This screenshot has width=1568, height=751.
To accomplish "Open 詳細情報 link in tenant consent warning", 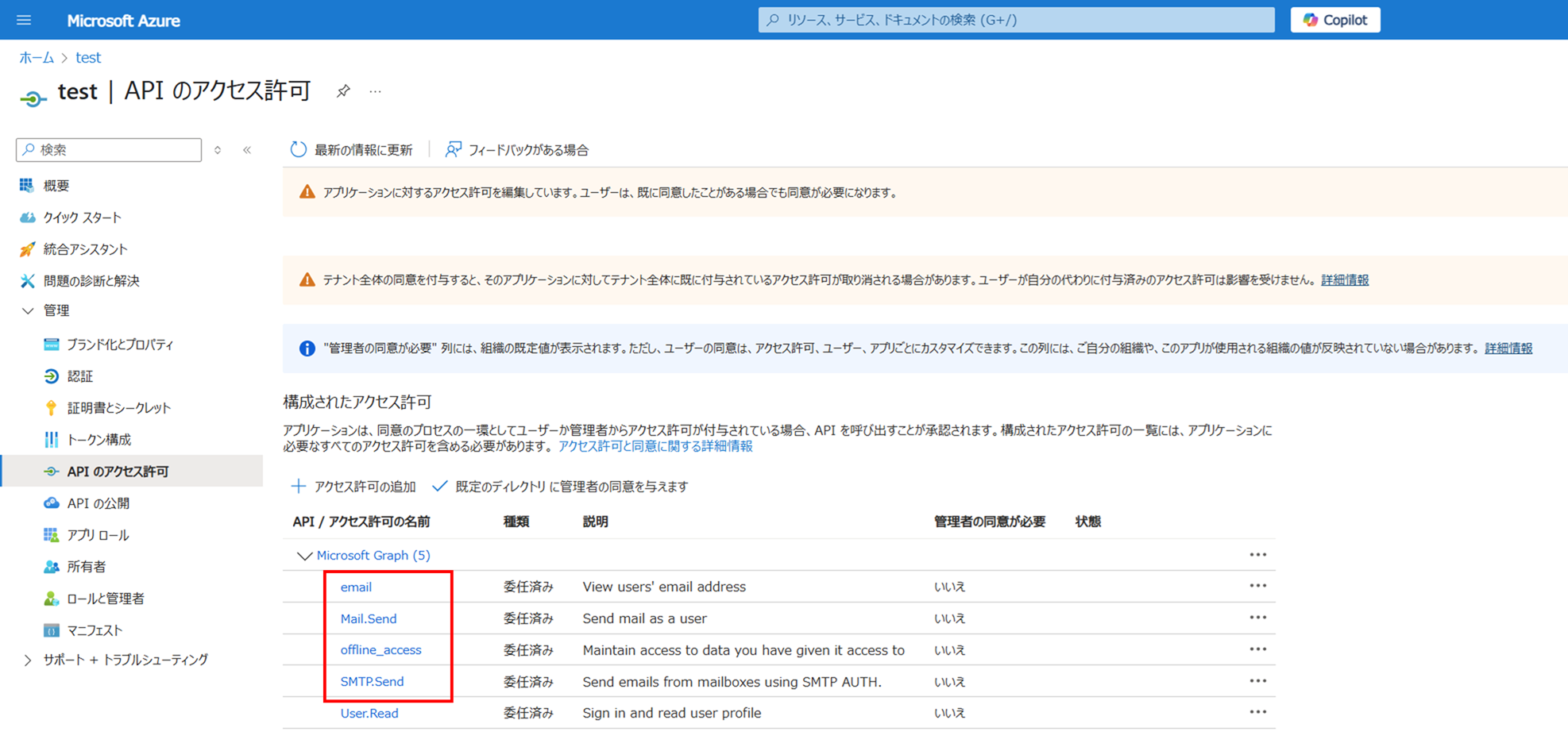I will coord(1345,279).
